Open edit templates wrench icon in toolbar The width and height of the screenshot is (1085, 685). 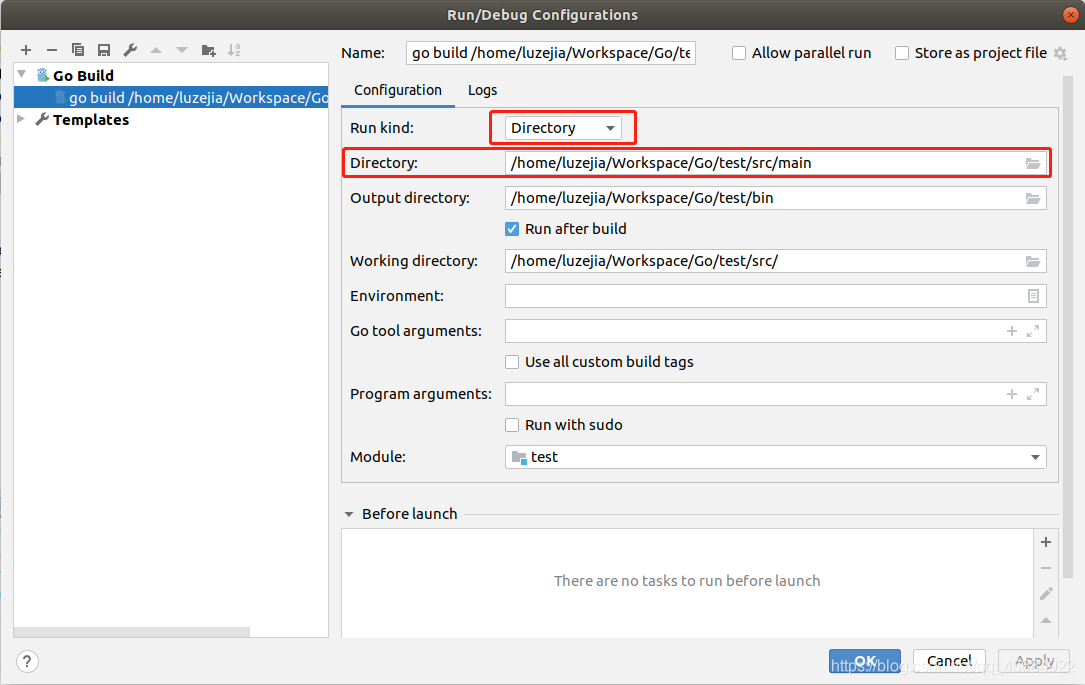coord(130,50)
